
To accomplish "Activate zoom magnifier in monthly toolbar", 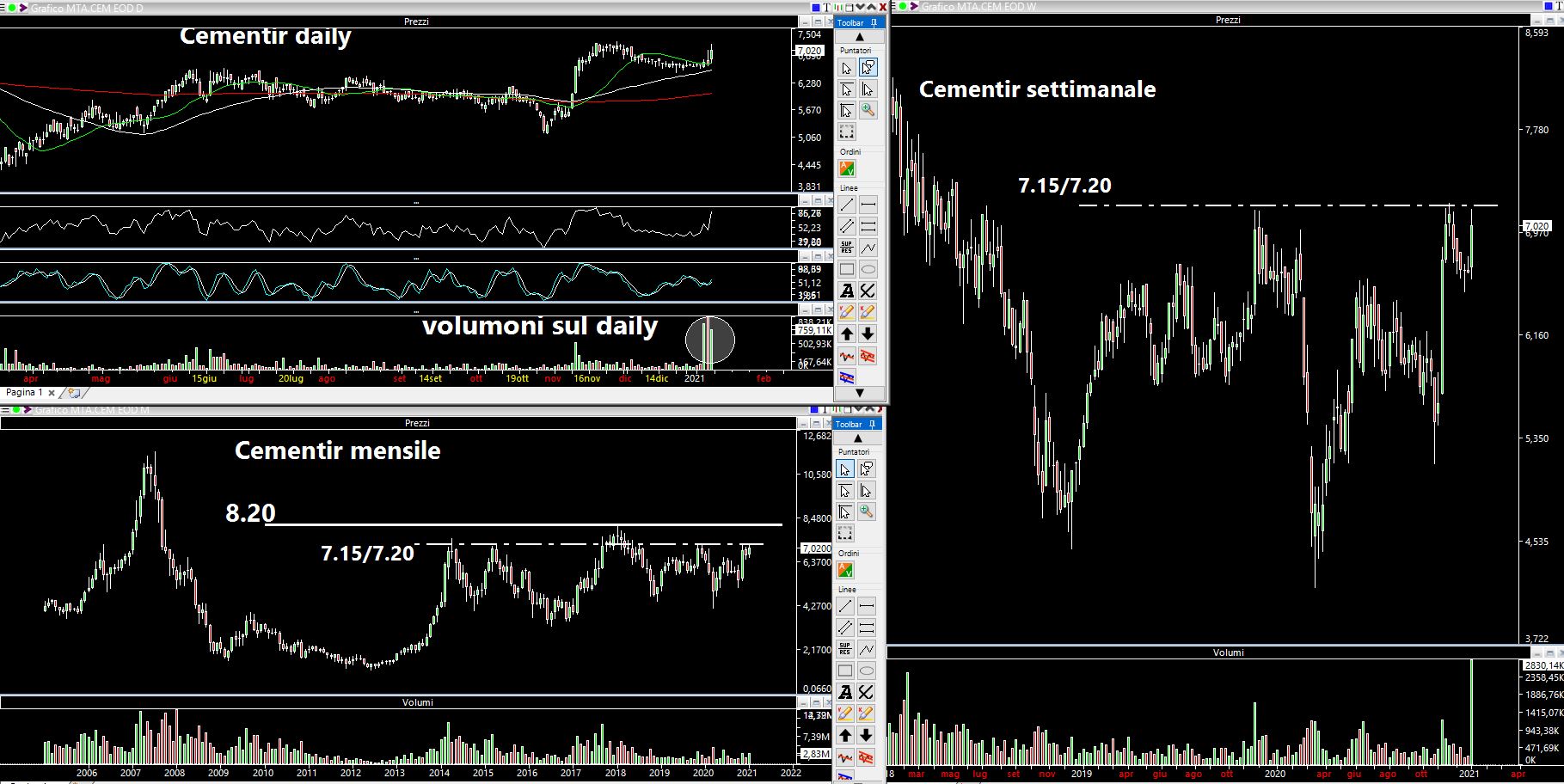I will (x=866, y=511).
